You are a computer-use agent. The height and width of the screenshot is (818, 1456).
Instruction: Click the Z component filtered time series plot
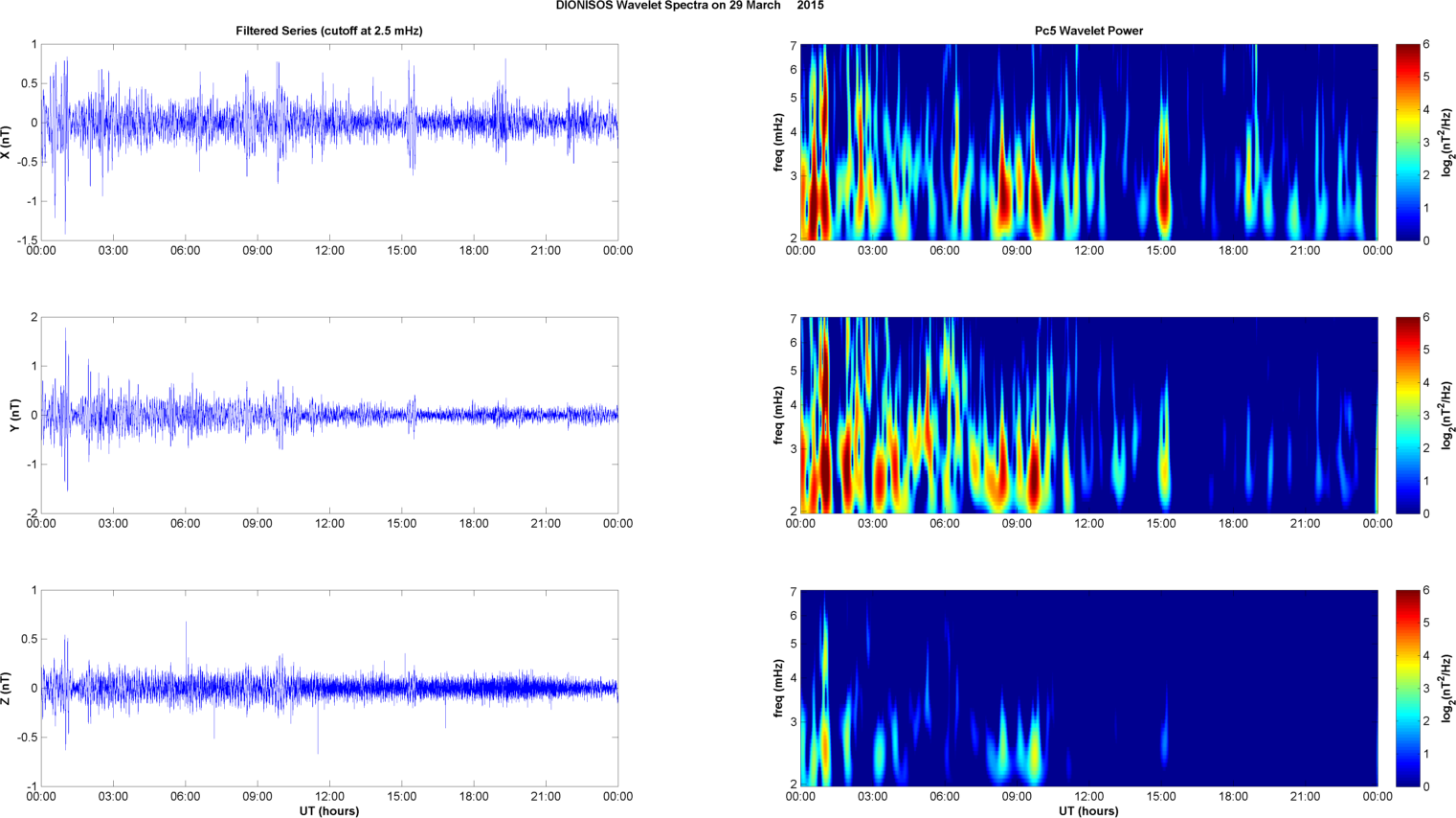pyautogui.click(x=329, y=688)
